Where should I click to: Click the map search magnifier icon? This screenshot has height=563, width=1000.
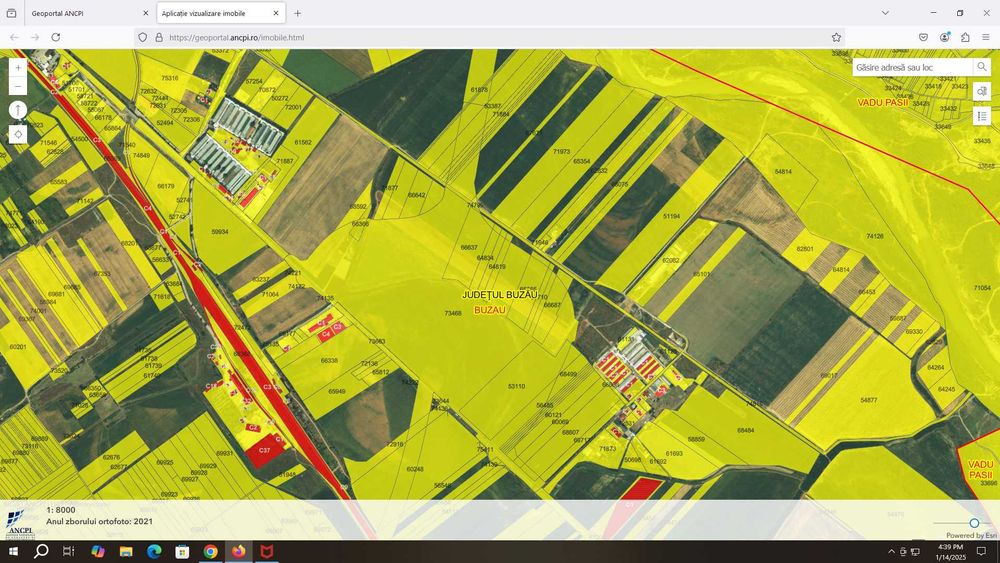click(x=982, y=67)
